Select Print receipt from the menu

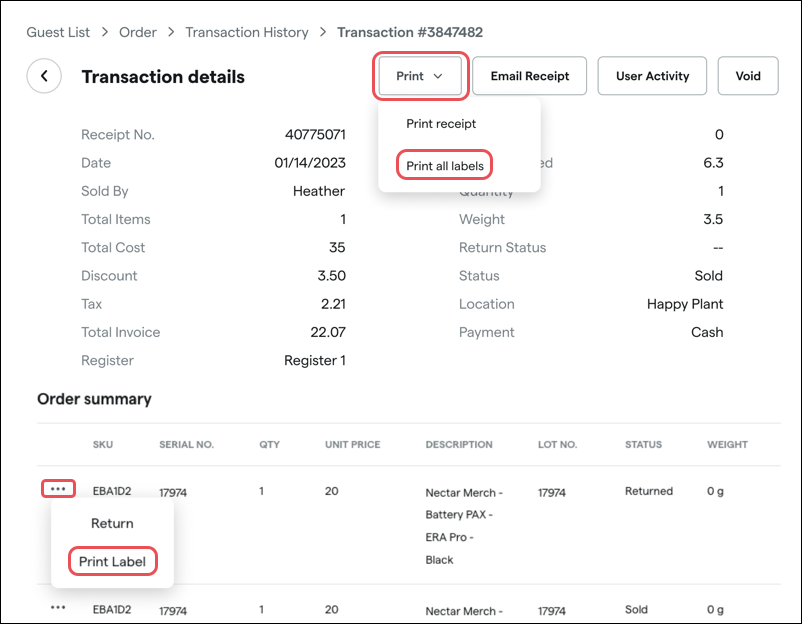point(441,124)
